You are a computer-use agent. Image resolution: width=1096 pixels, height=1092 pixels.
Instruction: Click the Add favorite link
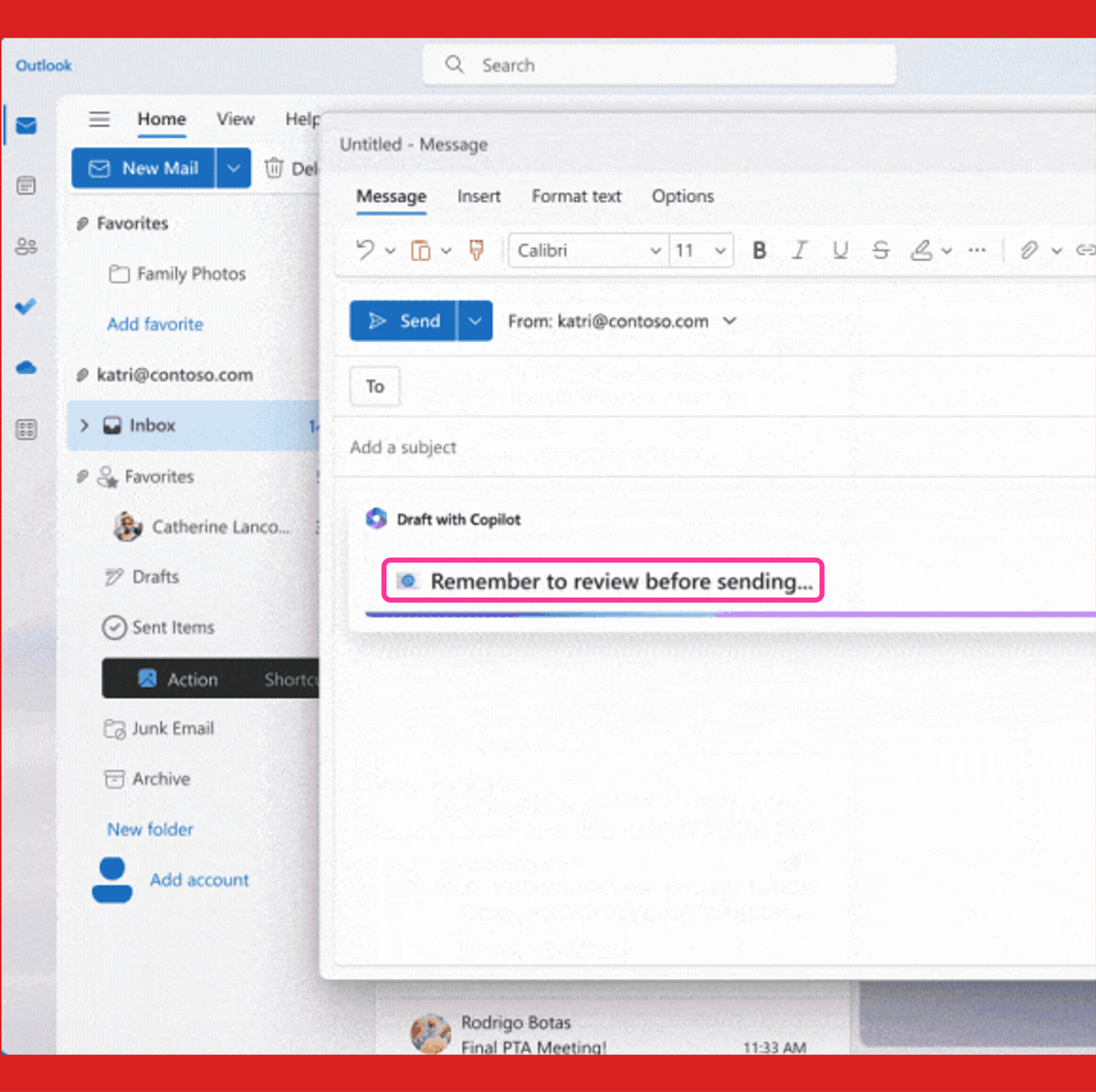pos(155,324)
